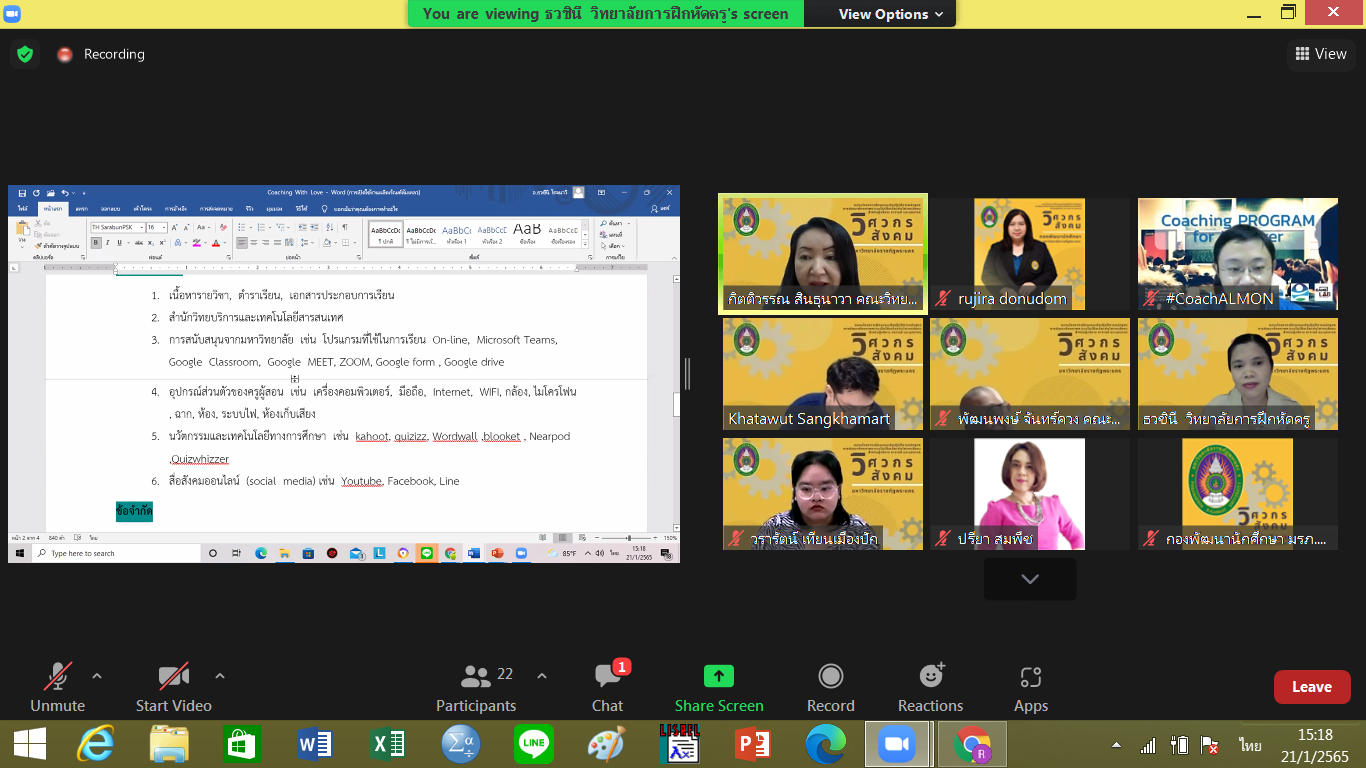Open Math Input Panel taskbar icon
This screenshot has height=768, width=1366.
[461, 745]
